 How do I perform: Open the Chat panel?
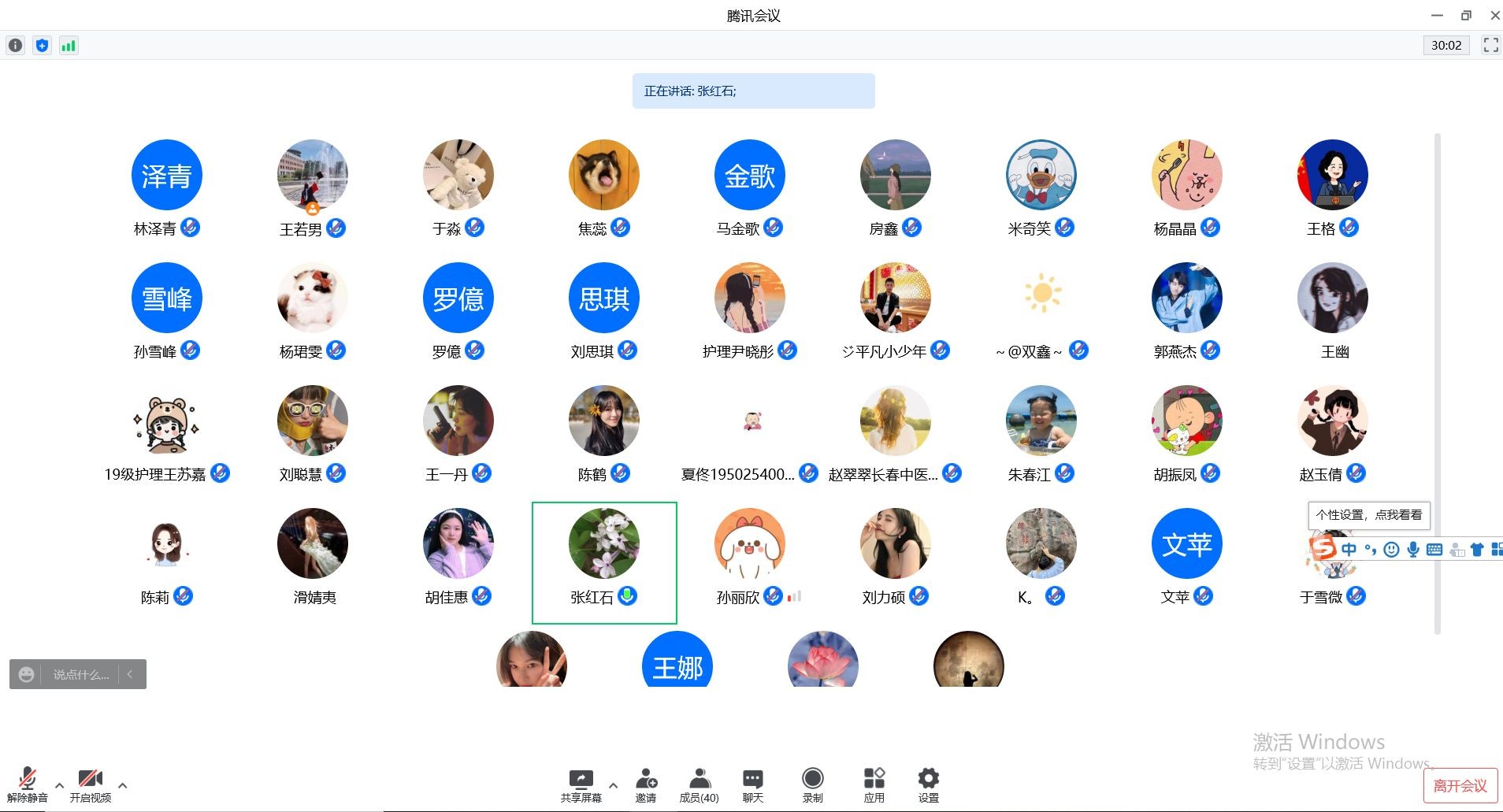[752, 784]
